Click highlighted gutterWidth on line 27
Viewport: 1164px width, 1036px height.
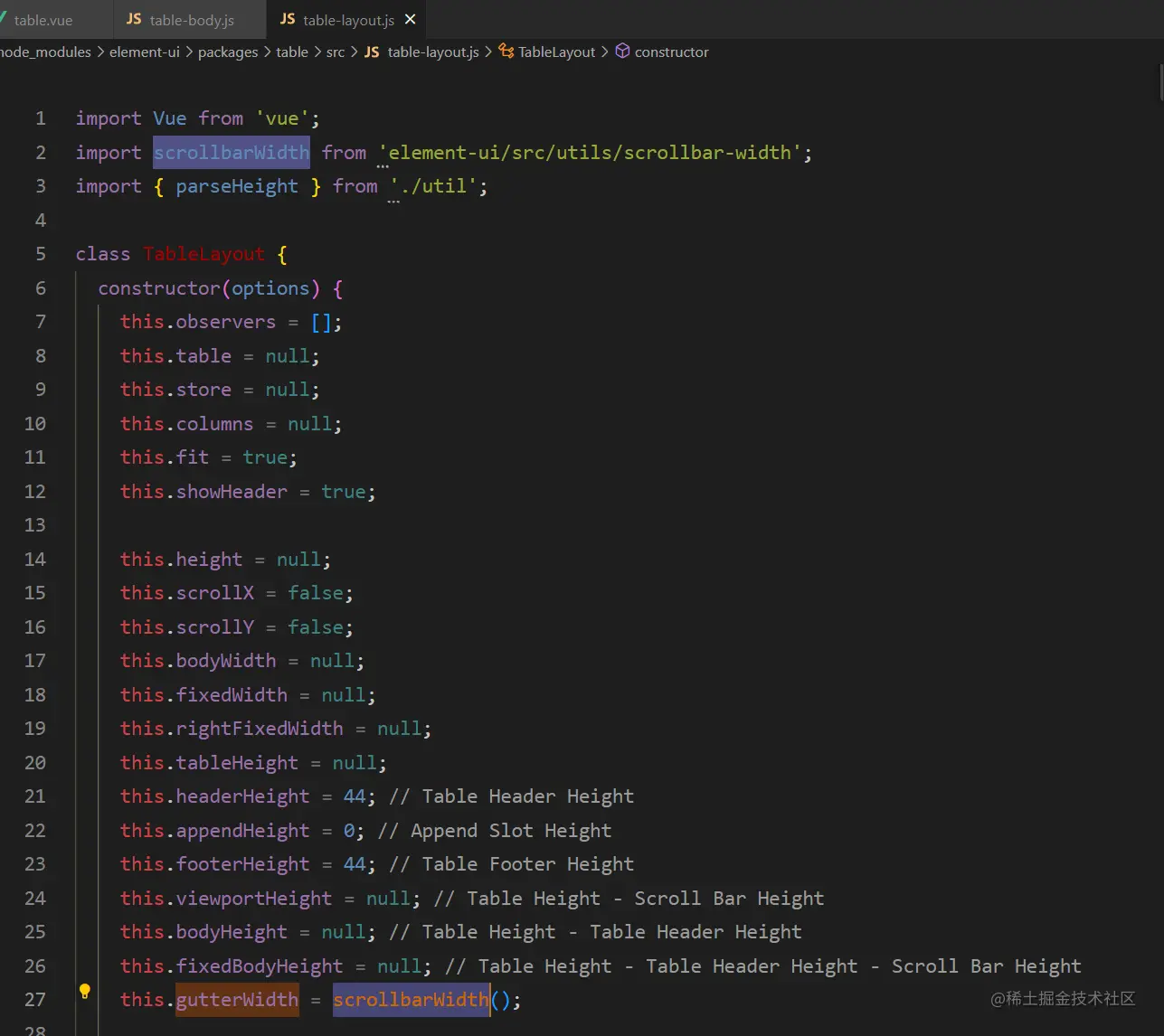pyautogui.click(x=237, y=1000)
